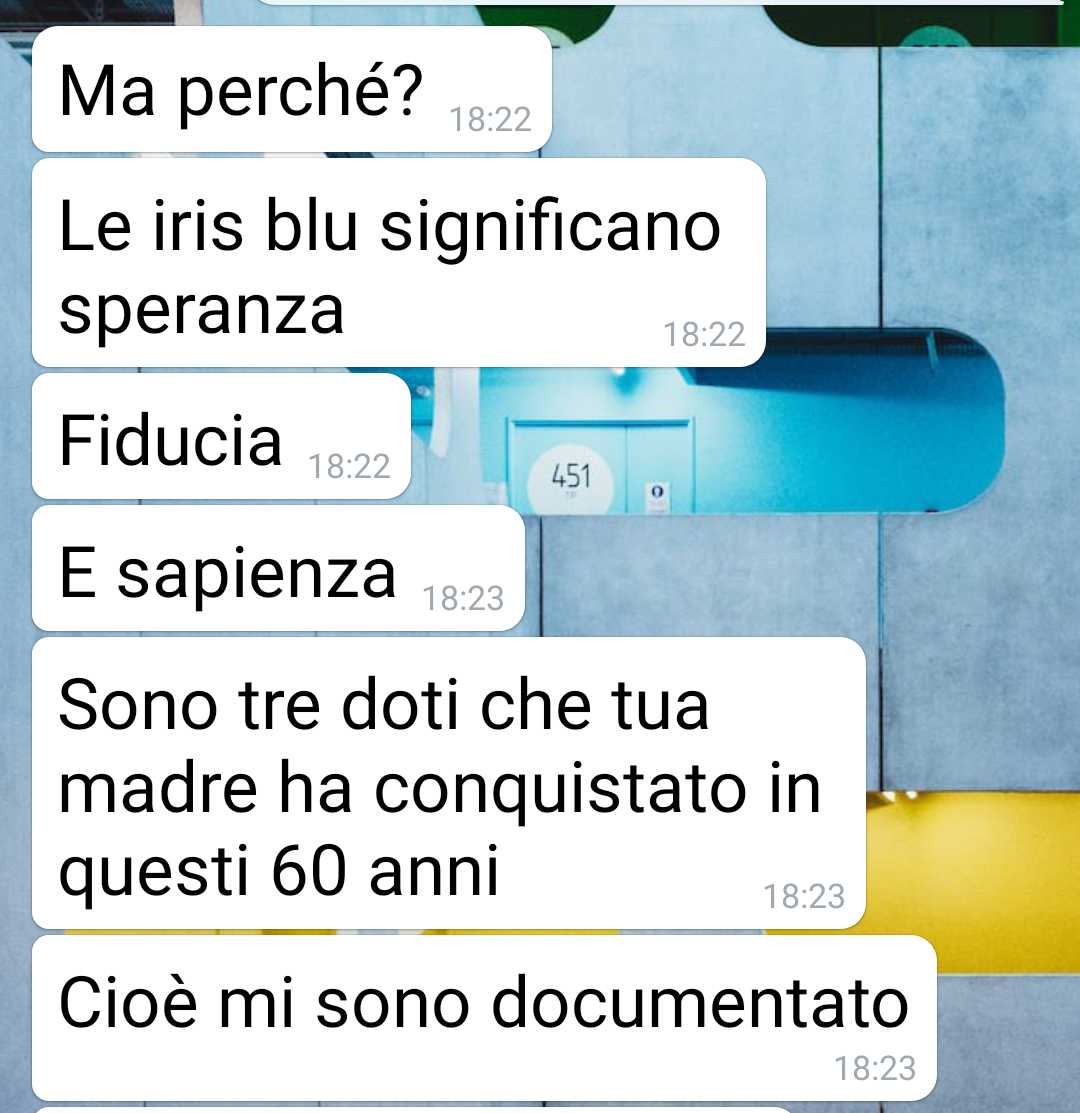Tap the partially visible bubble at the bottom
The width and height of the screenshot is (1080, 1113).
tap(412, 1109)
